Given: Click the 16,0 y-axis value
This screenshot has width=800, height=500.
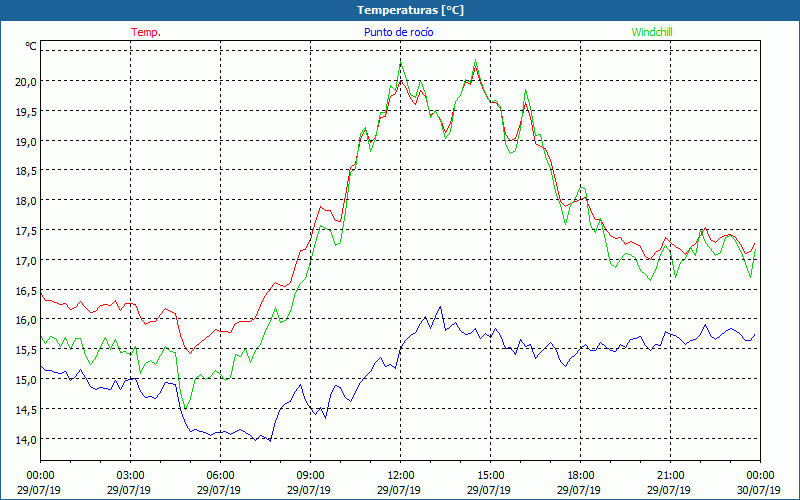Looking at the screenshot, I should [26, 320].
